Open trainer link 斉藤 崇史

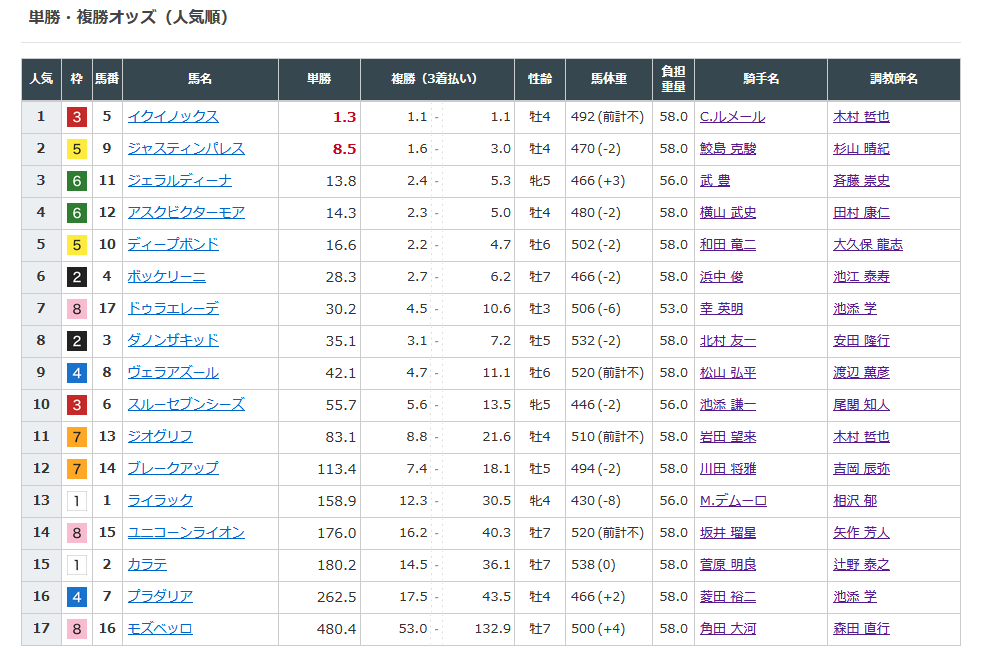point(861,181)
